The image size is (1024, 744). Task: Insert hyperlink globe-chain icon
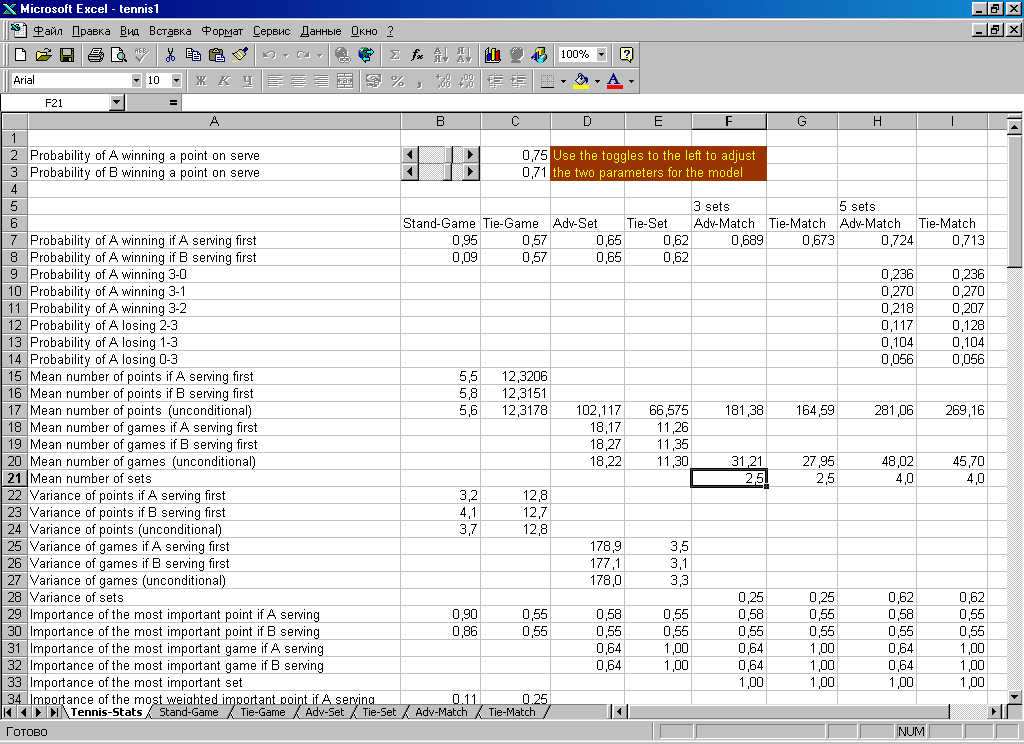(342, 55)
